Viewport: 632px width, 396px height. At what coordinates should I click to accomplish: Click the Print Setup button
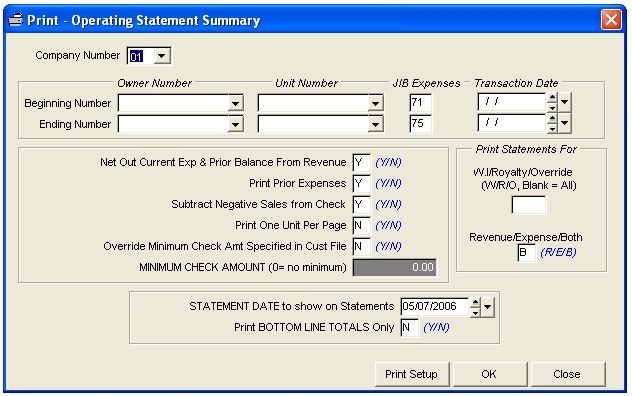pos(412,374)
